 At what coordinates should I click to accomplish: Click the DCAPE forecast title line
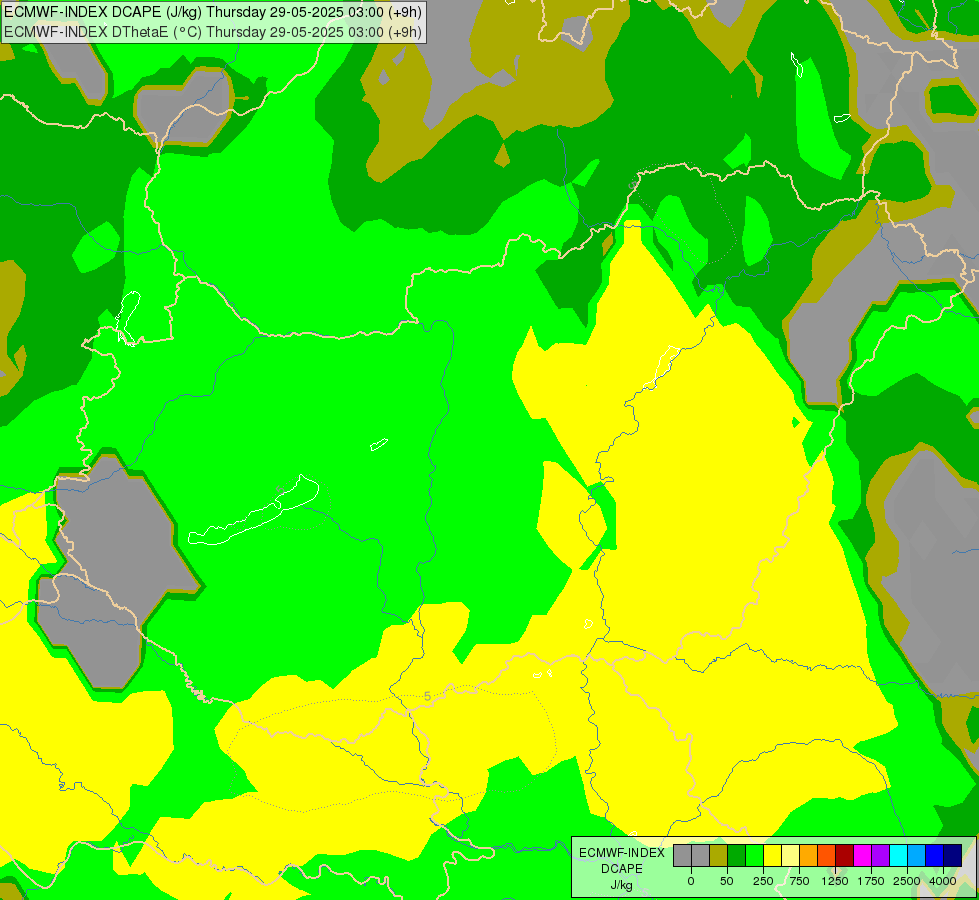tap(213, 12)
